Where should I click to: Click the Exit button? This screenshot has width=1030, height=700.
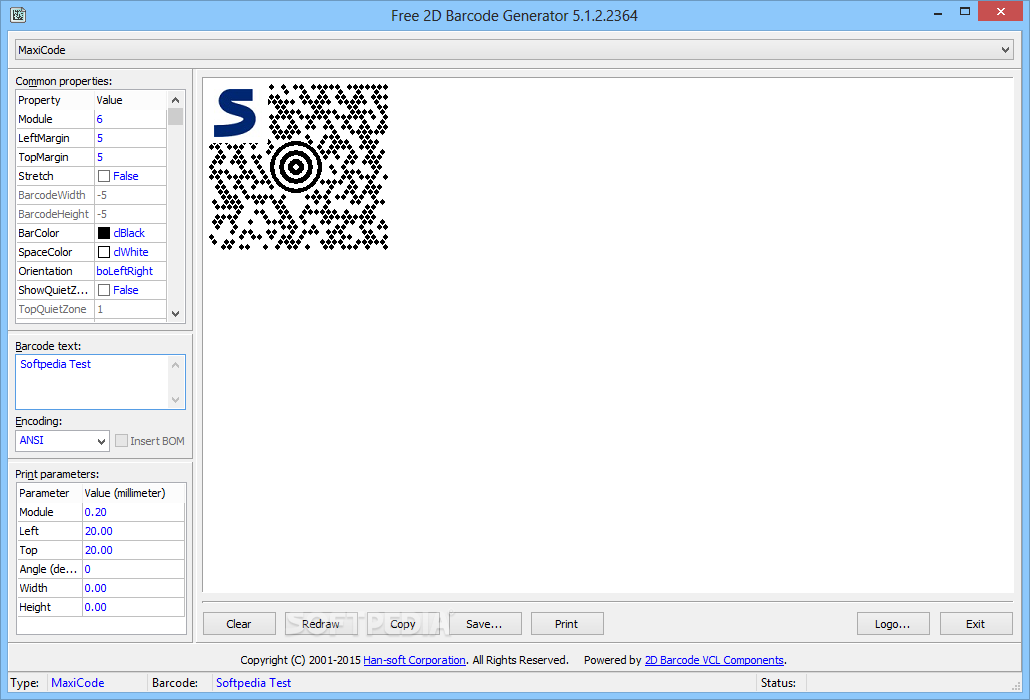(x=975, y=624)
